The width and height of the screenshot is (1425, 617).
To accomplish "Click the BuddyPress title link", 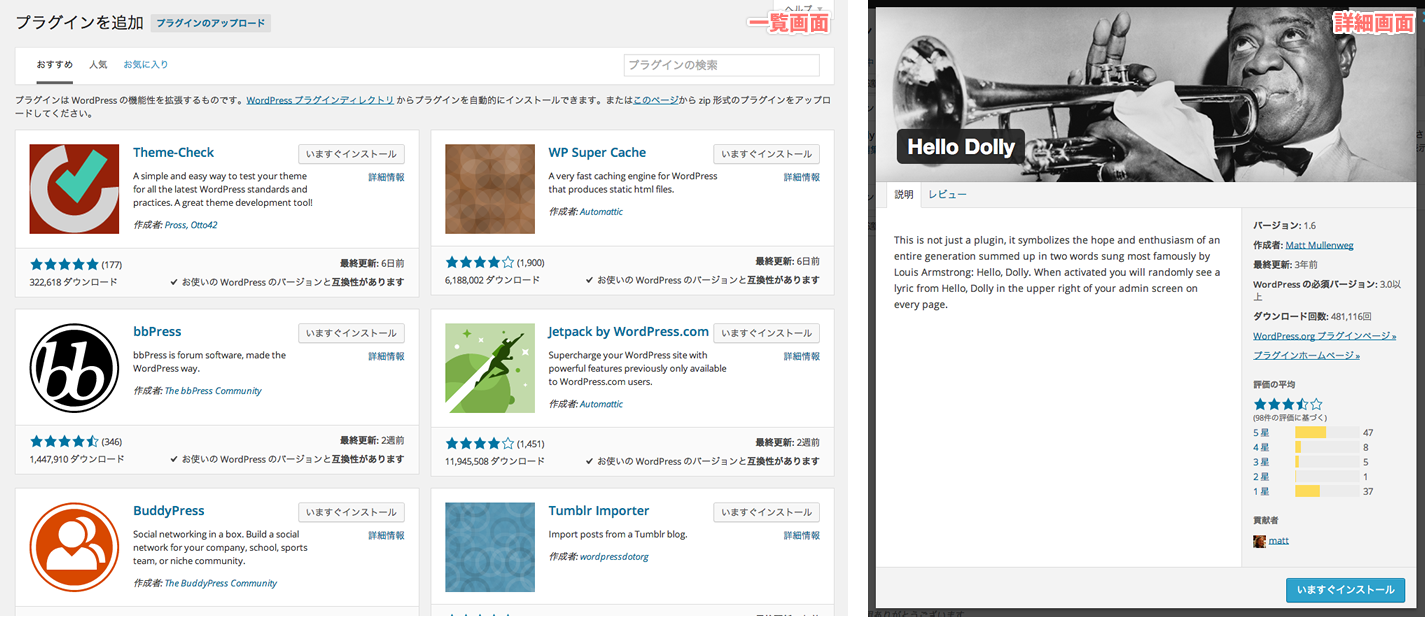I will pyautogui.click(x=171, y=511).
